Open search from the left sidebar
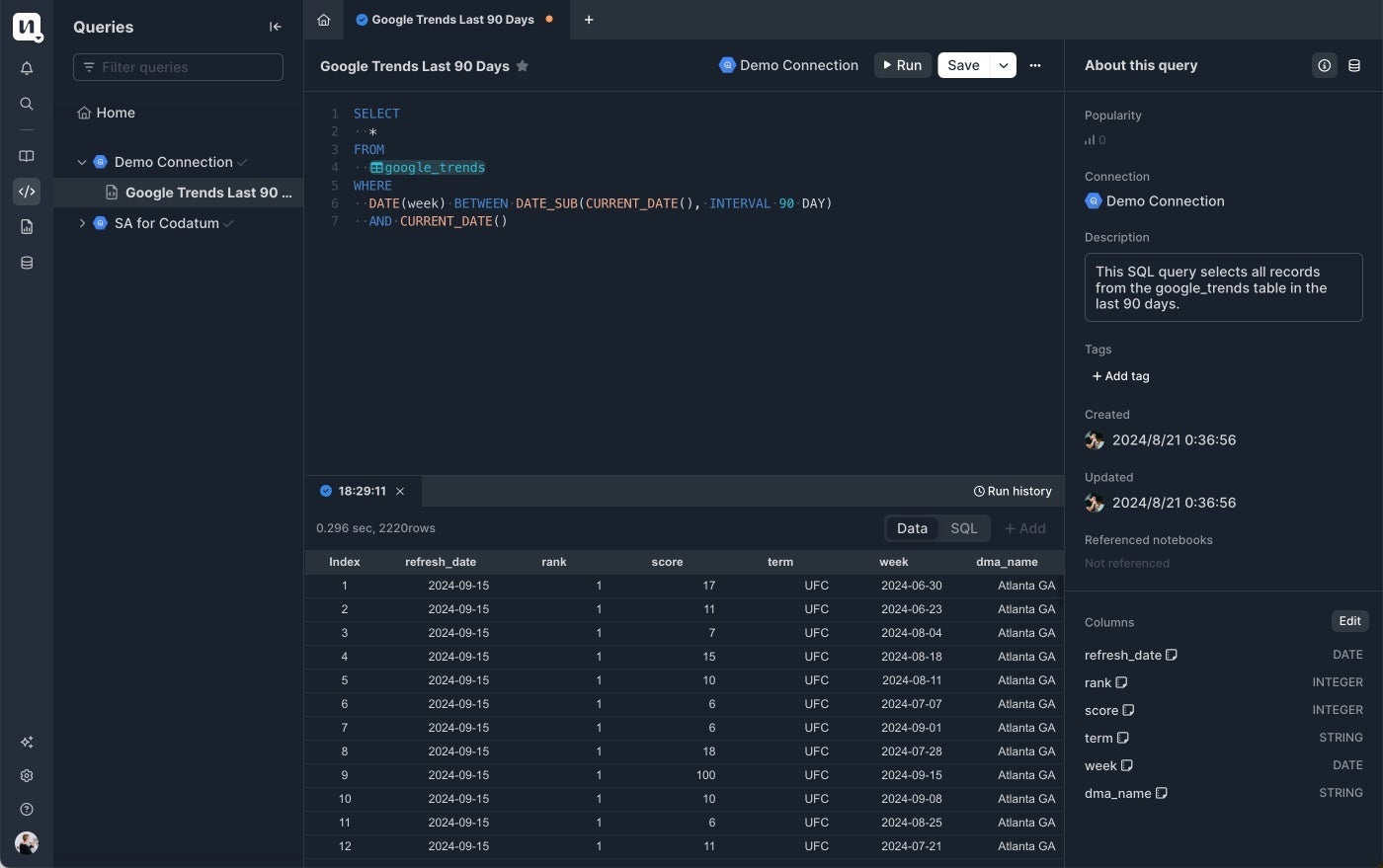Viewport: 1383px width, 868px height. (27, 103)
